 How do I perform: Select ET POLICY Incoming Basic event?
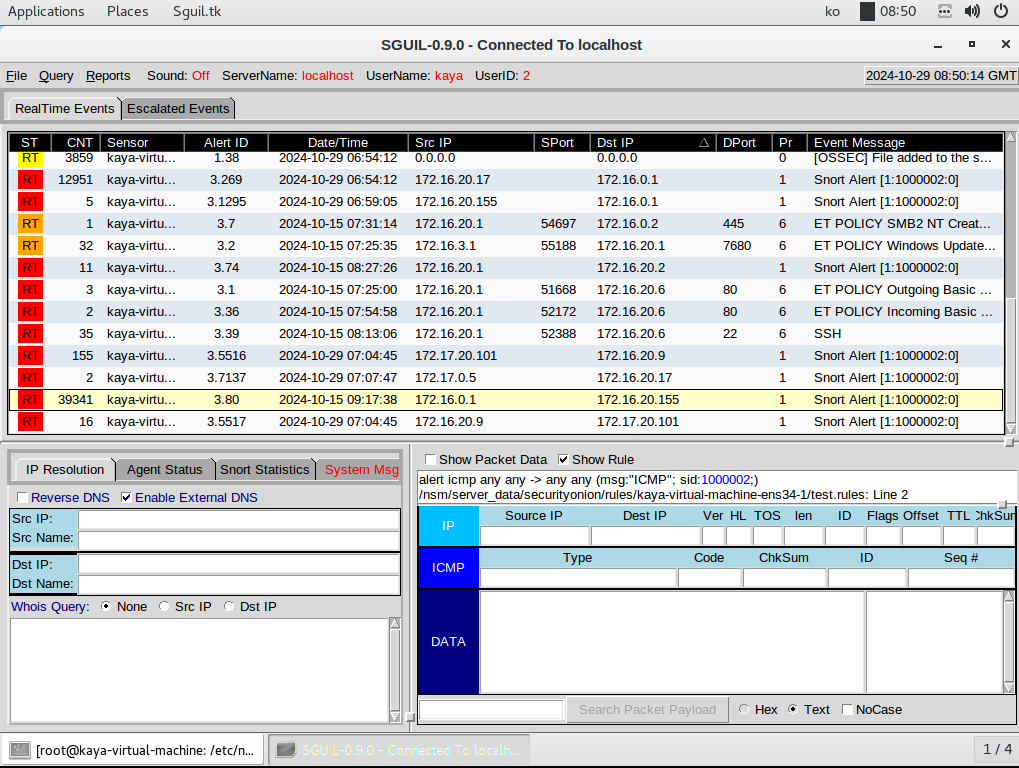point(506,312)
